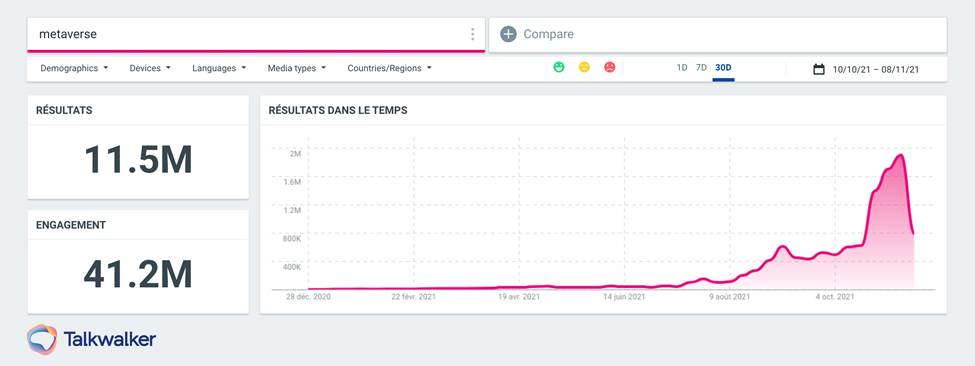
Task: Open the calendar icon for date range
Action: click(819, 69)
